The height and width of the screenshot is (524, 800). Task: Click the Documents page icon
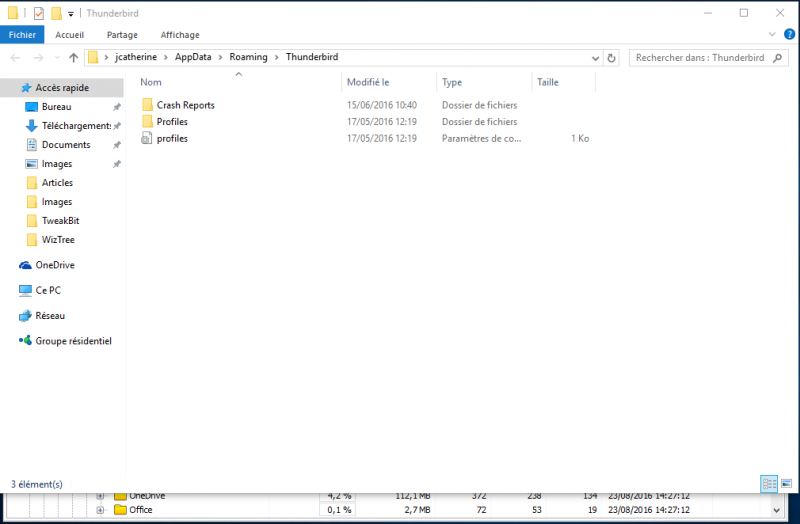click(32, 145)
